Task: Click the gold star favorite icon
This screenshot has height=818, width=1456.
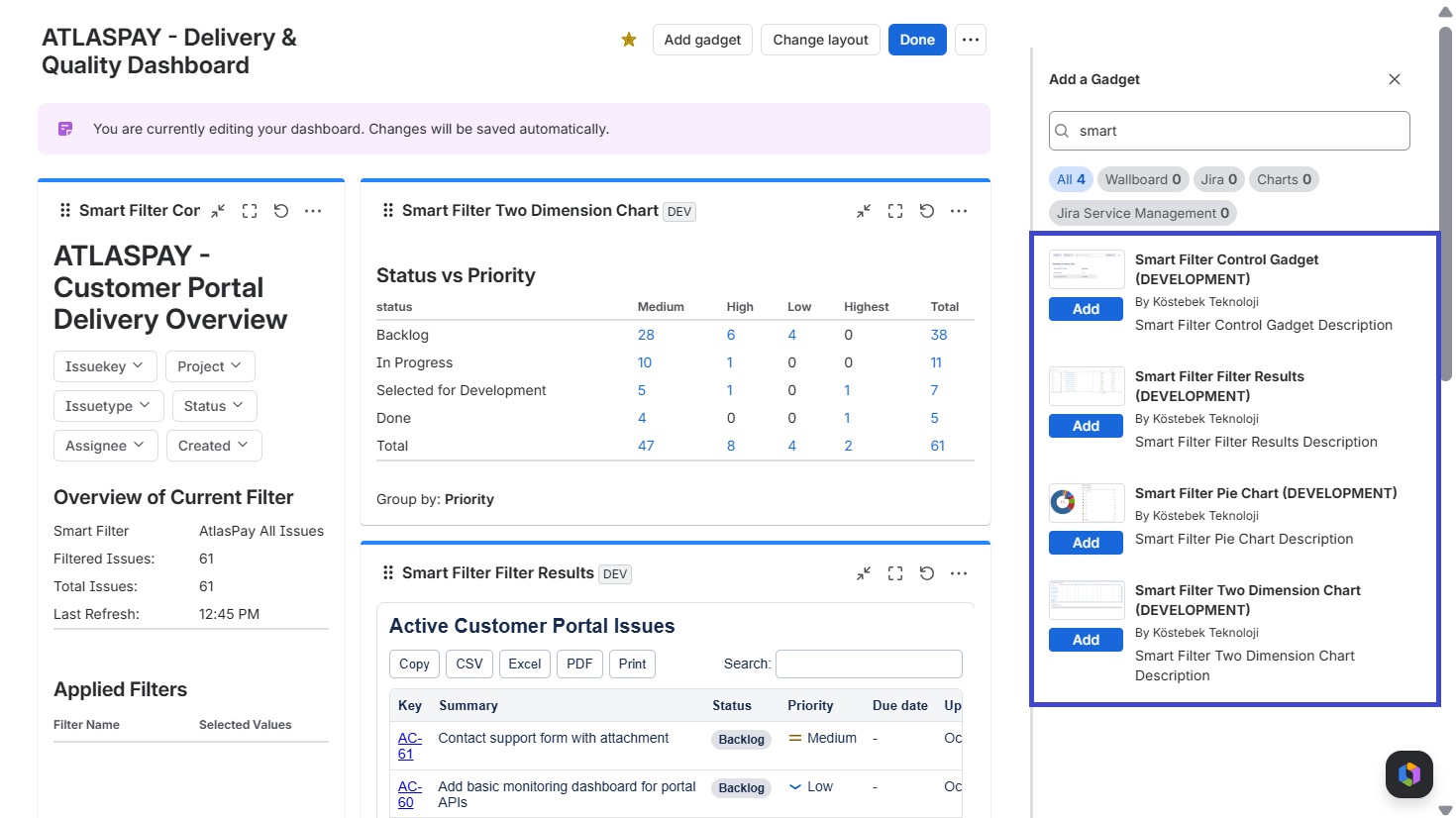Action: click(629, 40)
